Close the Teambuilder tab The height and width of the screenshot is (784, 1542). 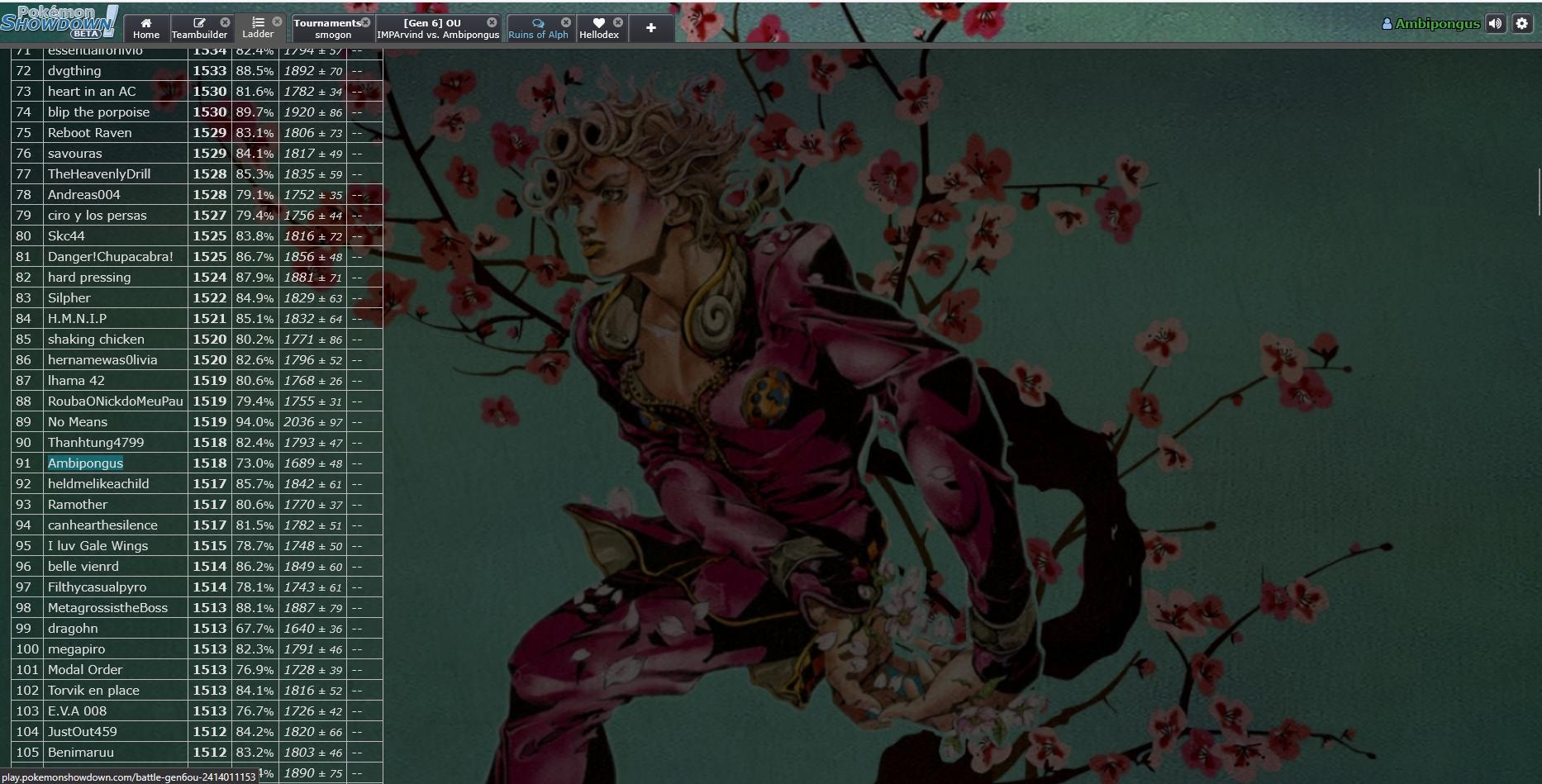225,22
